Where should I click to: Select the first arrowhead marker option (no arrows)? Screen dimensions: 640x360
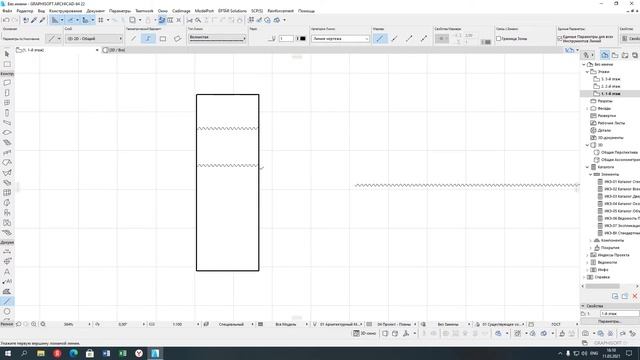[x=380, y=38]
